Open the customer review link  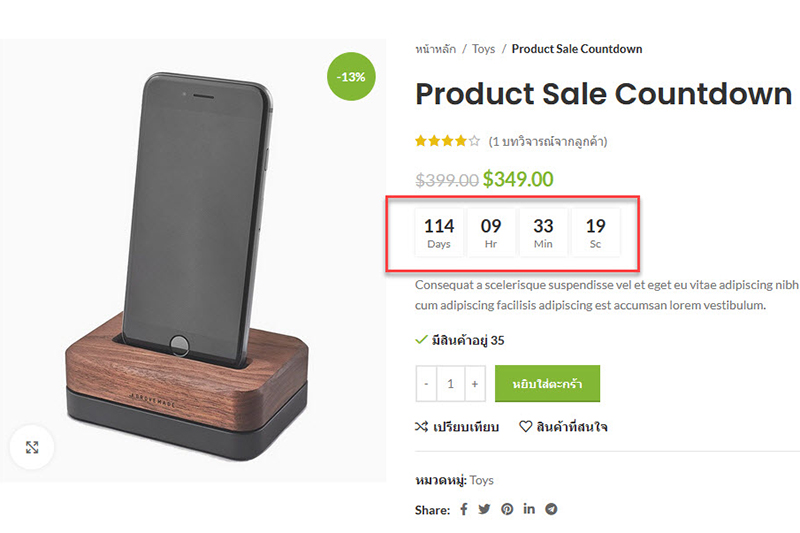click(548, 141)
